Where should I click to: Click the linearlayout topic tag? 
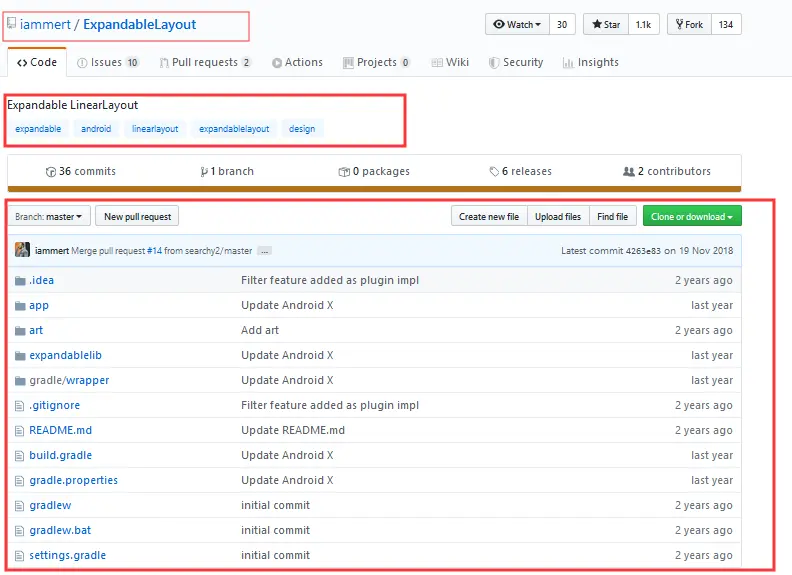click(155, 129)
